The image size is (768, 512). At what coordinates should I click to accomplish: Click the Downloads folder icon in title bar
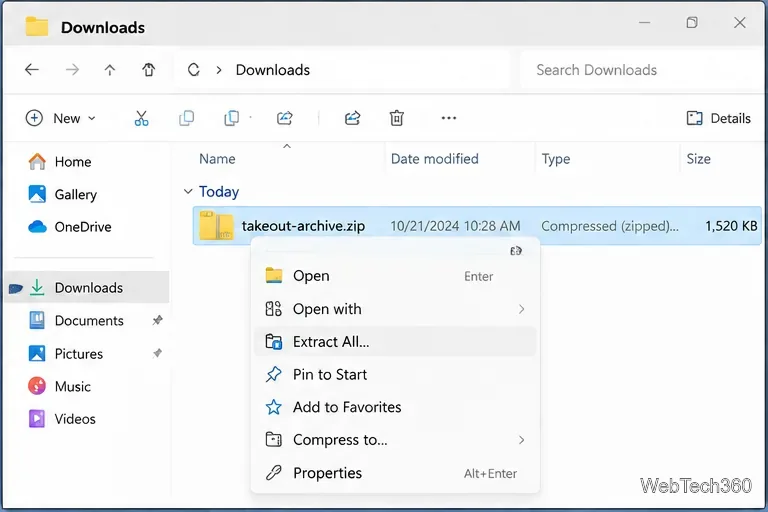[37, 26]
